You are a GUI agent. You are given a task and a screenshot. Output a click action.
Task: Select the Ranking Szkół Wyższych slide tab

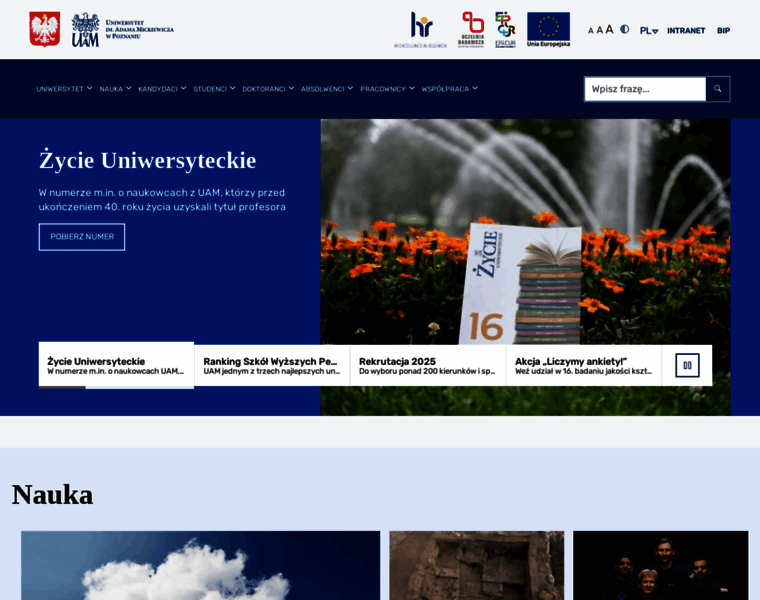click(272, 365)
